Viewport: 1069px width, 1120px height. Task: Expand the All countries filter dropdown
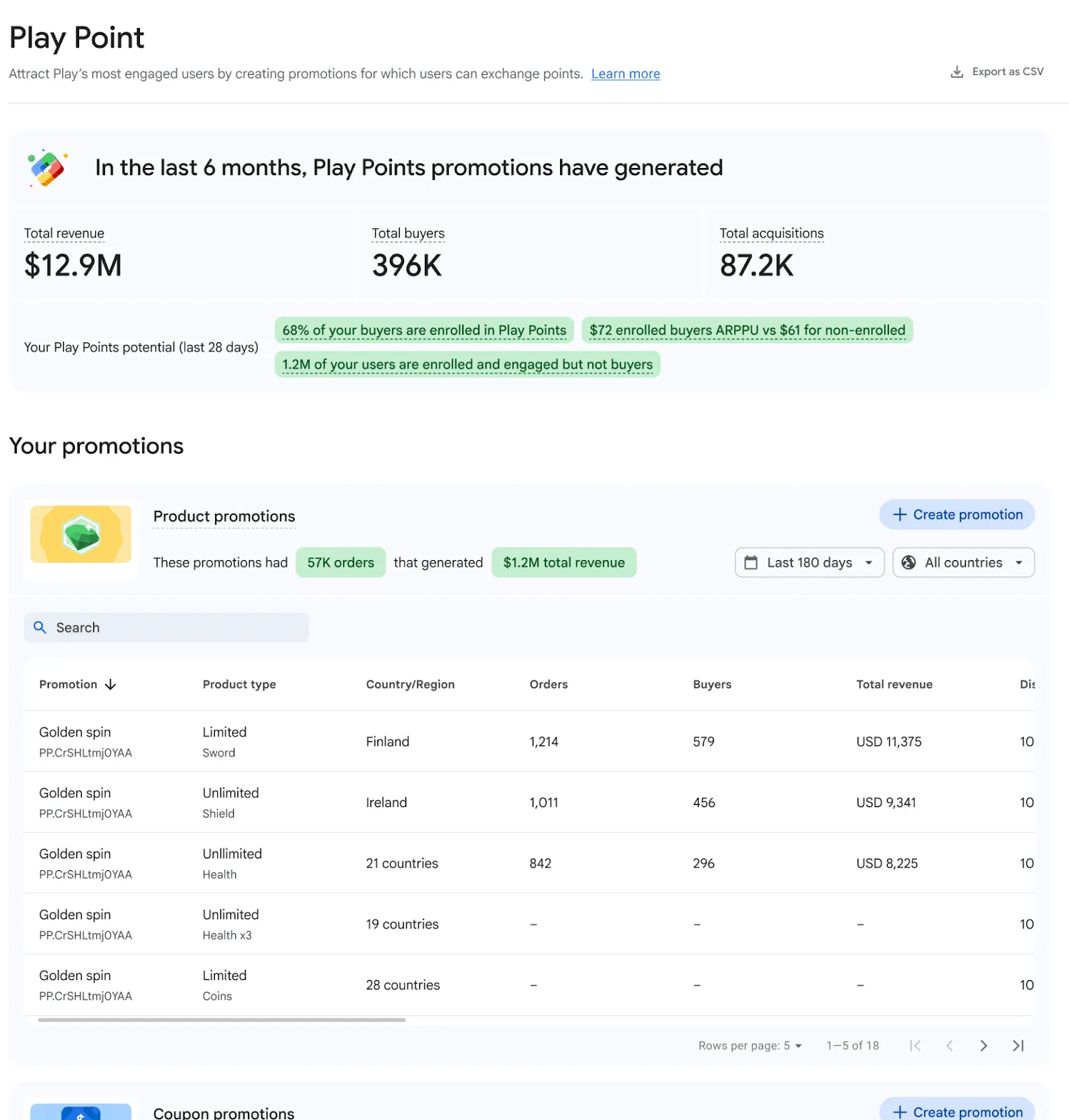(x=963, y=563)
